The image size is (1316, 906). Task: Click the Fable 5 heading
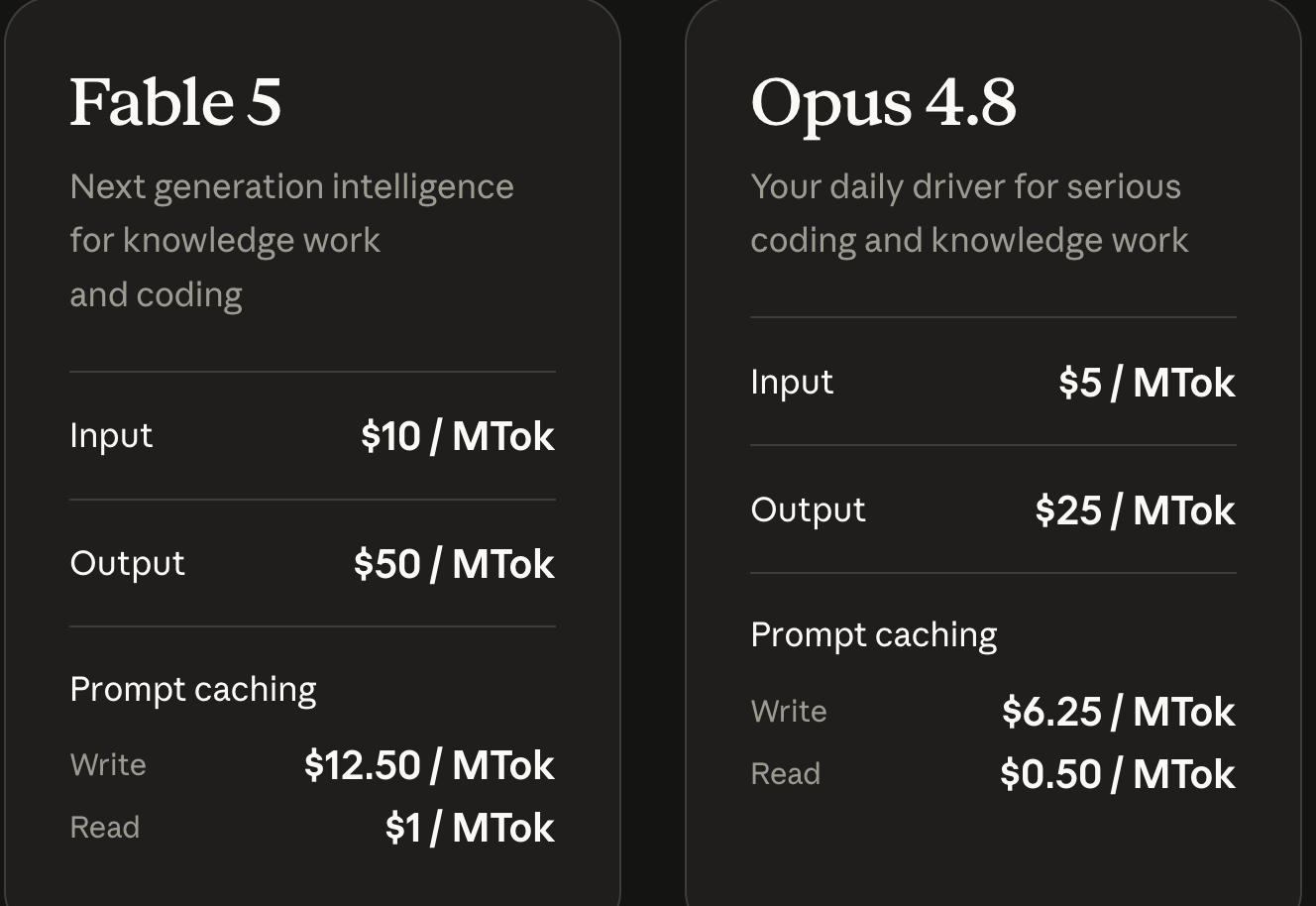click(175, 102)
